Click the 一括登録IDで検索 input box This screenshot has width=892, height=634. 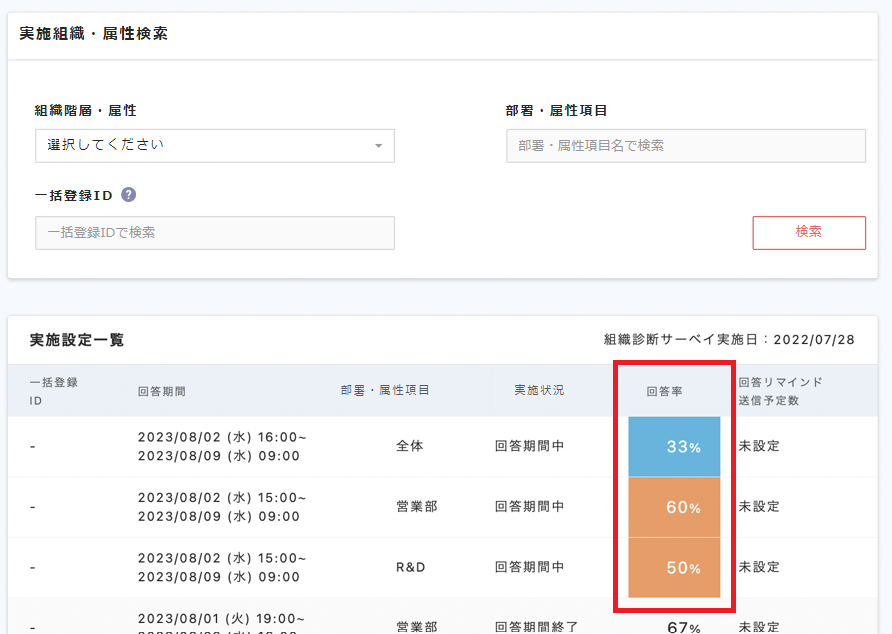(x=214, y=233)
